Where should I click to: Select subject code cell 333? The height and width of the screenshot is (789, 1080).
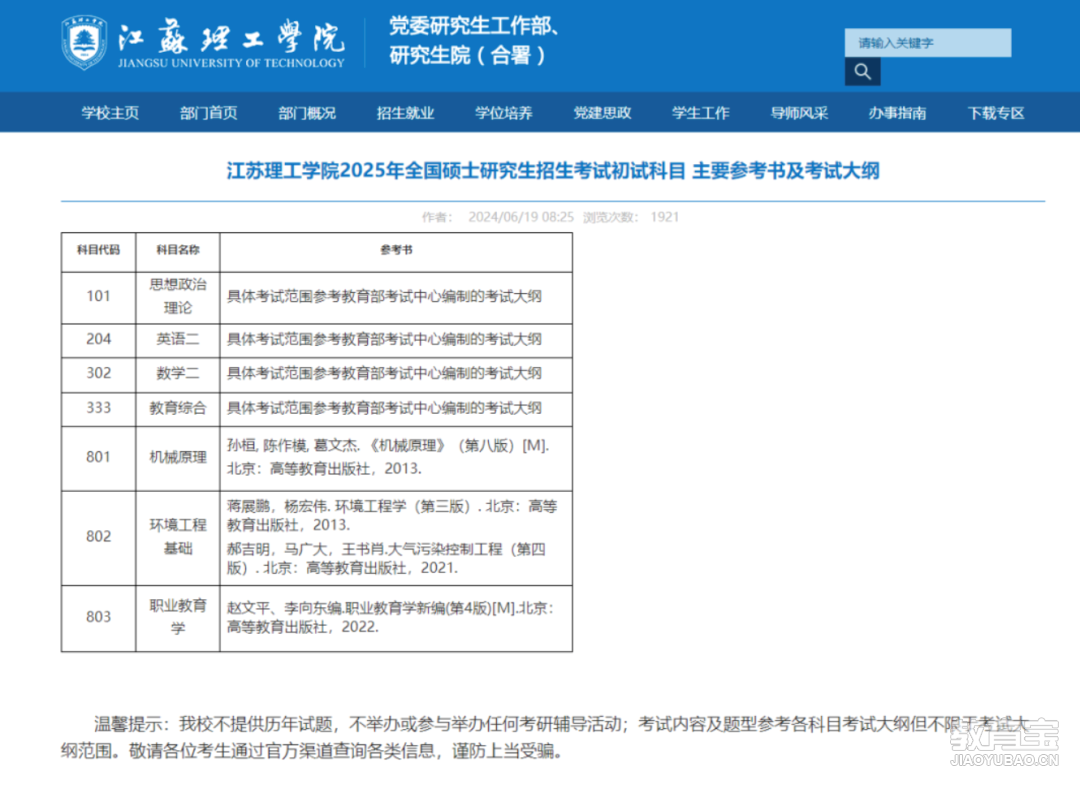[98, 408]
